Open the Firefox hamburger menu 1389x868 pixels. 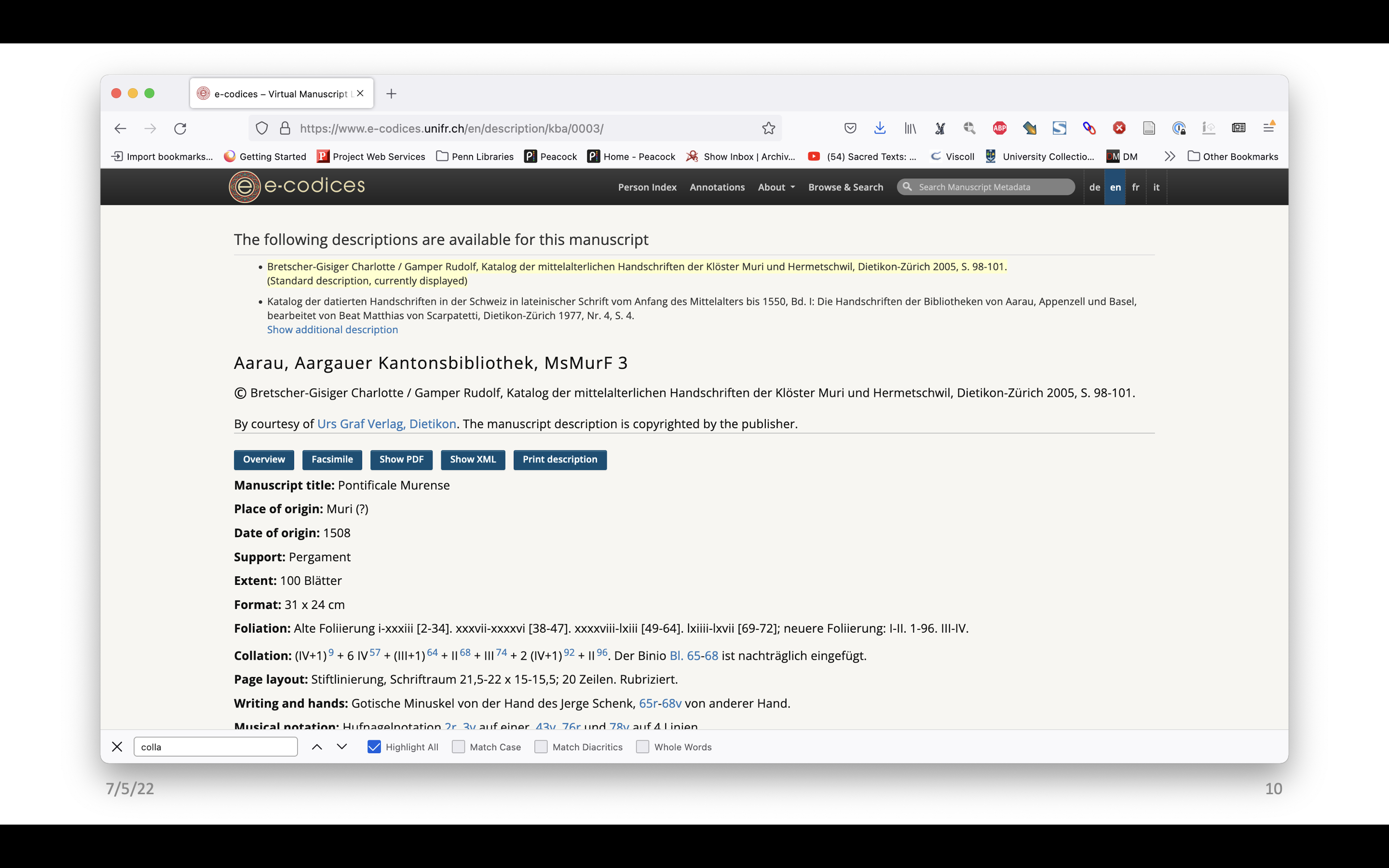click(1269, 127)
